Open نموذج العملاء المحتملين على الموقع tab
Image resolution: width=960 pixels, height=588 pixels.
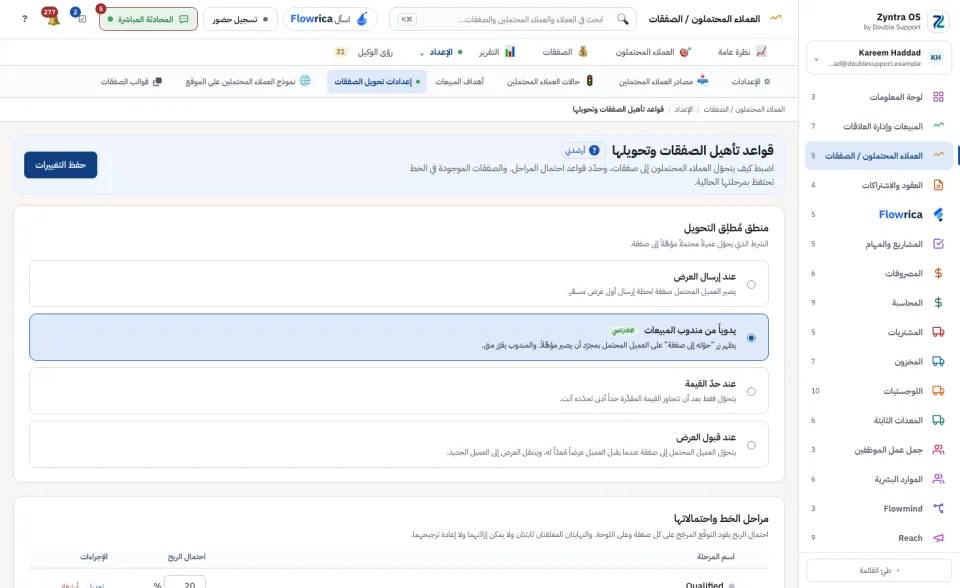point(248,81)
